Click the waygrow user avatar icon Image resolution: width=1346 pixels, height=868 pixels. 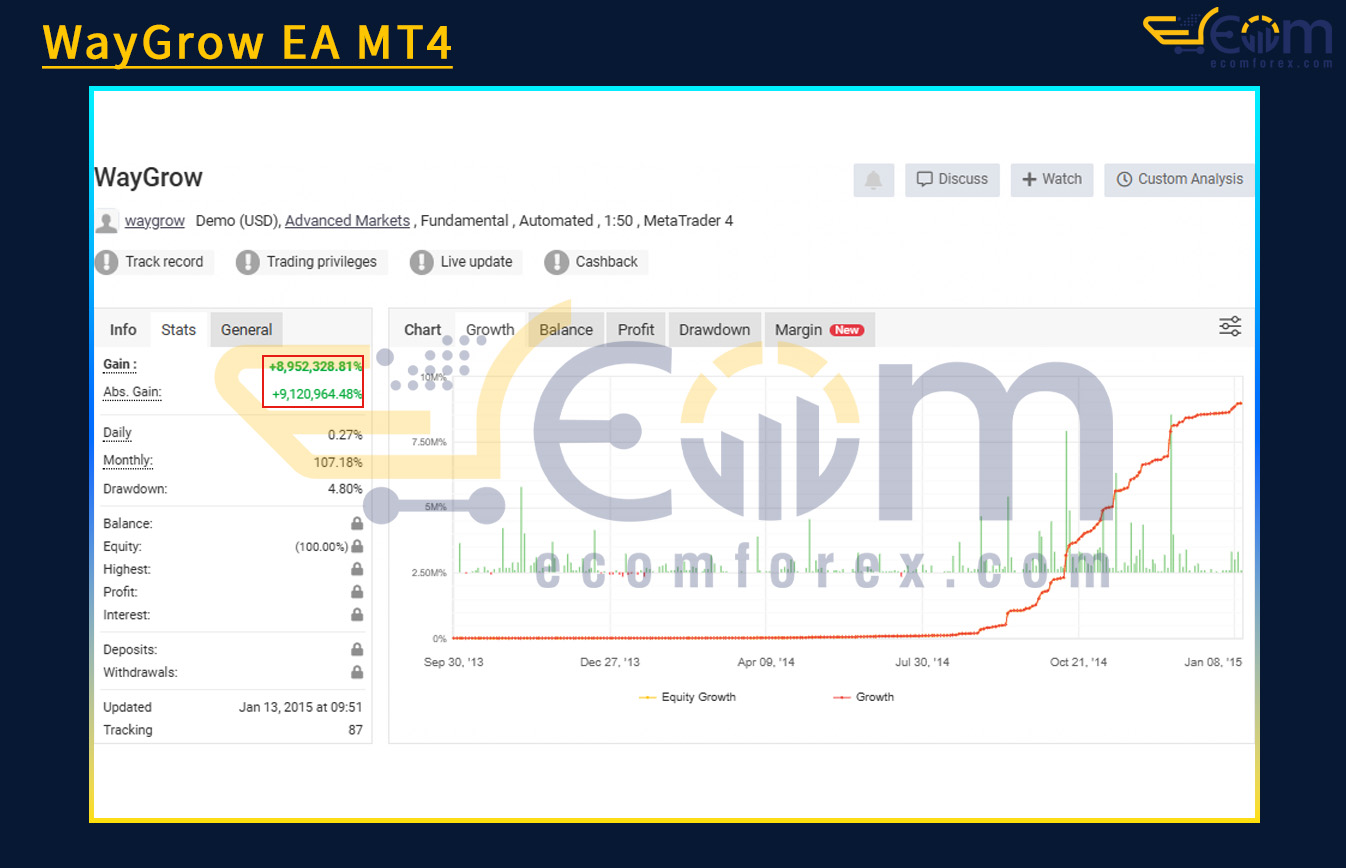[x=106, y=221]
